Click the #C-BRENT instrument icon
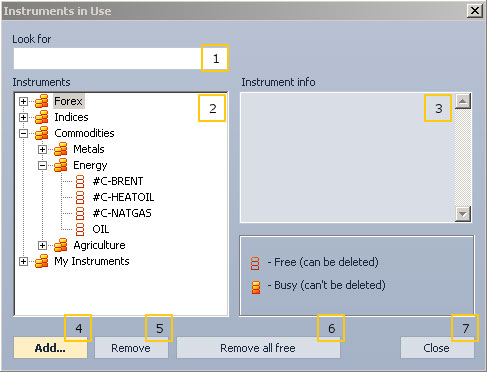This screenshot has height=372, width=487. tap(80, 181)
